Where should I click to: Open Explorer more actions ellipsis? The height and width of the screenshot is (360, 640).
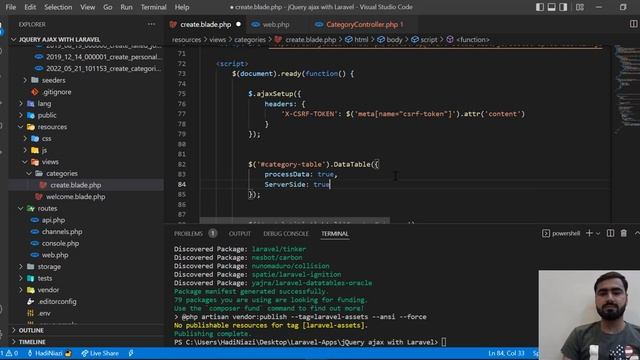[151, 24]
